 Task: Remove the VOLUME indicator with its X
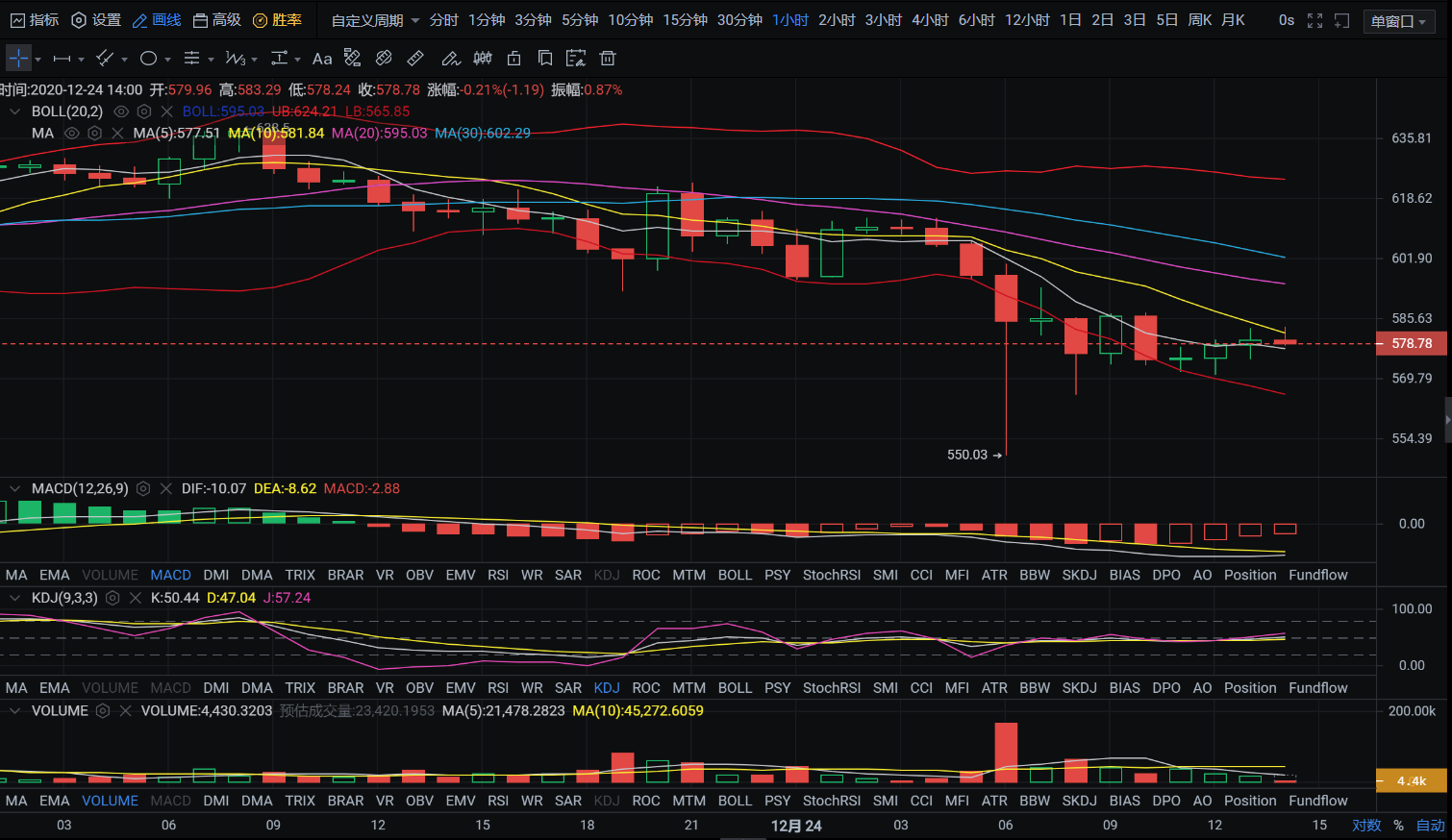tap(125, 711)
